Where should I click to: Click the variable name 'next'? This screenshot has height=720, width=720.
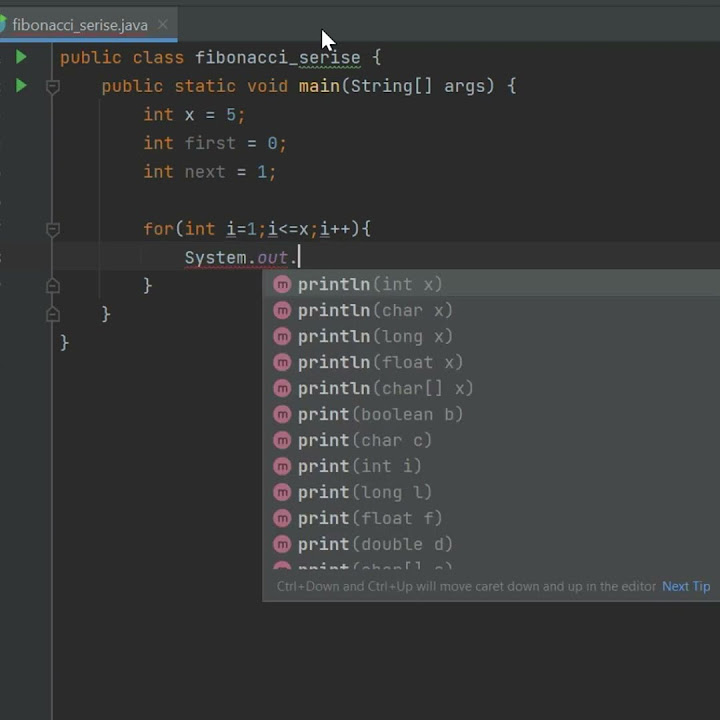pyautogui.click(x=205, y=172)
